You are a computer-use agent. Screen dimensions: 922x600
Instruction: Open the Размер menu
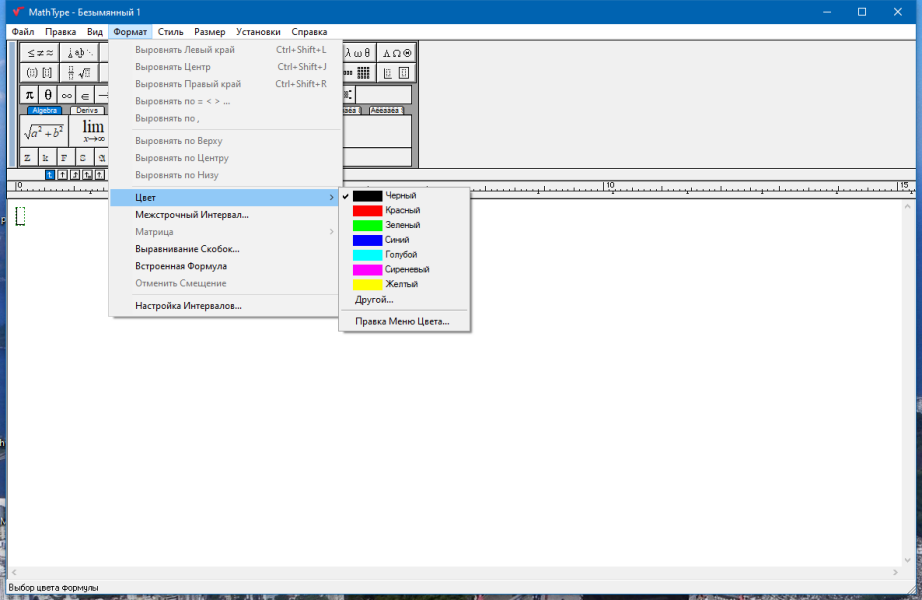click(210, 32)
